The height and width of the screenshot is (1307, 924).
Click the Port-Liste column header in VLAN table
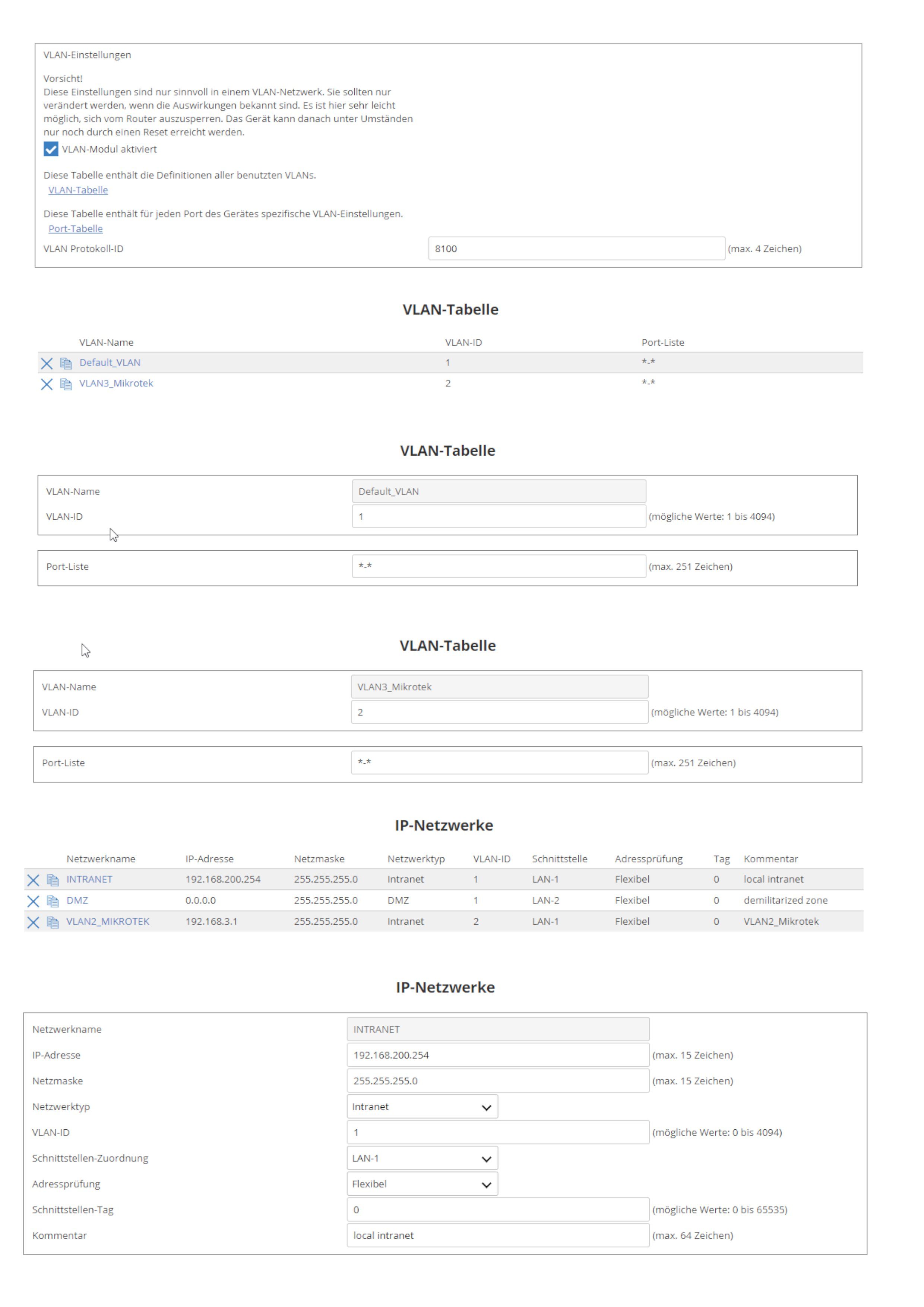[x=663, y=343]
